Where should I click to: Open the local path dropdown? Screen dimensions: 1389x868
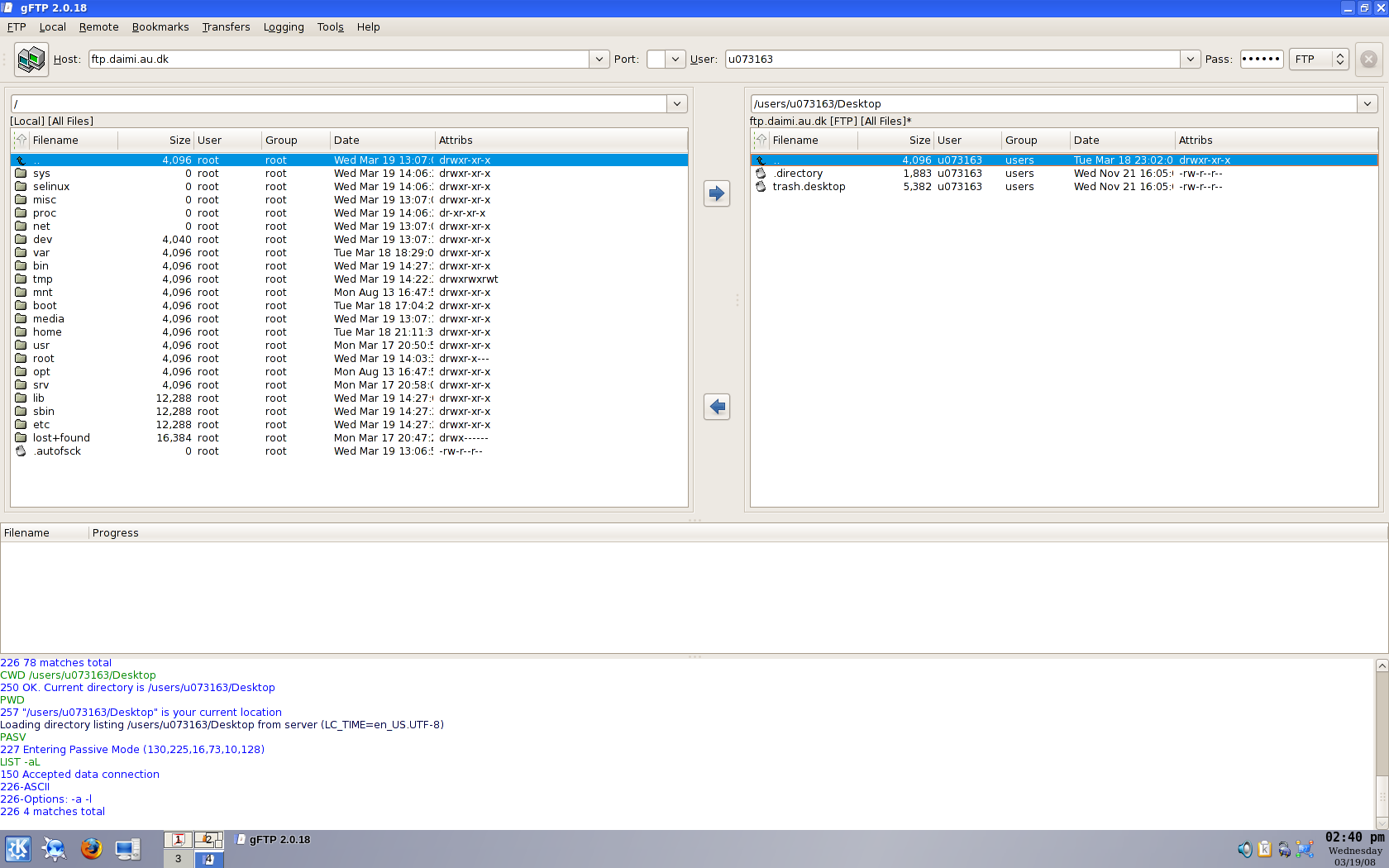click(x=677, y=104)
